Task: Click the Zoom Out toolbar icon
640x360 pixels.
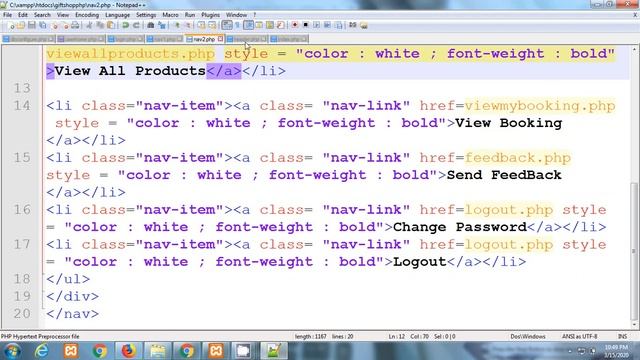Action: (x=188, y=25)
